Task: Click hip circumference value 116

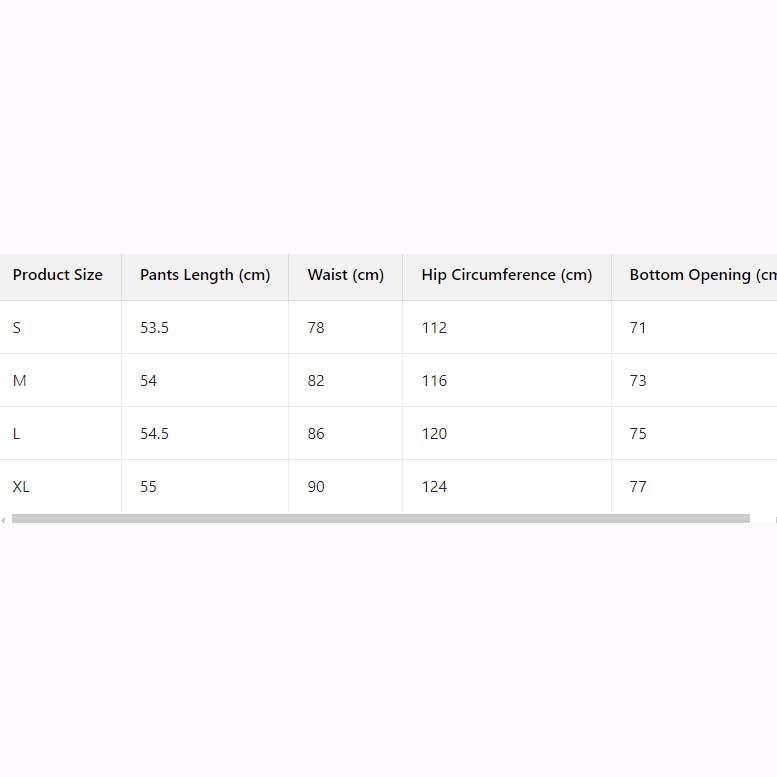Action: click(x=434, y=381)
